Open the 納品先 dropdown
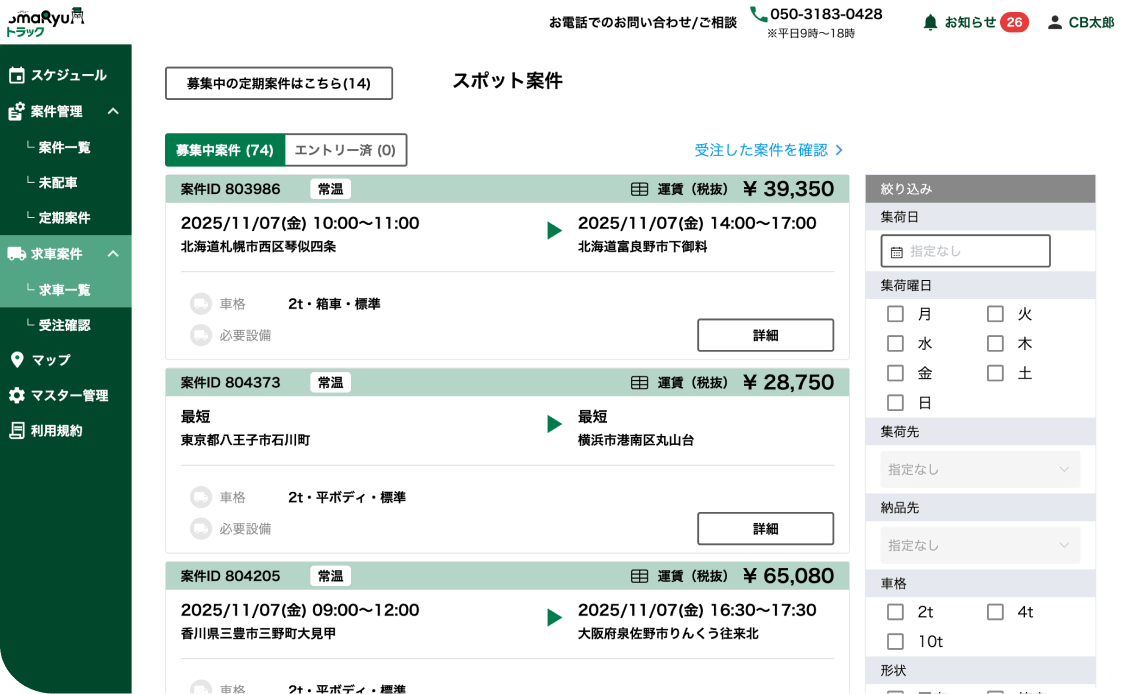Image resolution: width=1126 pixels, height=694 pixels. coord(979,545)
